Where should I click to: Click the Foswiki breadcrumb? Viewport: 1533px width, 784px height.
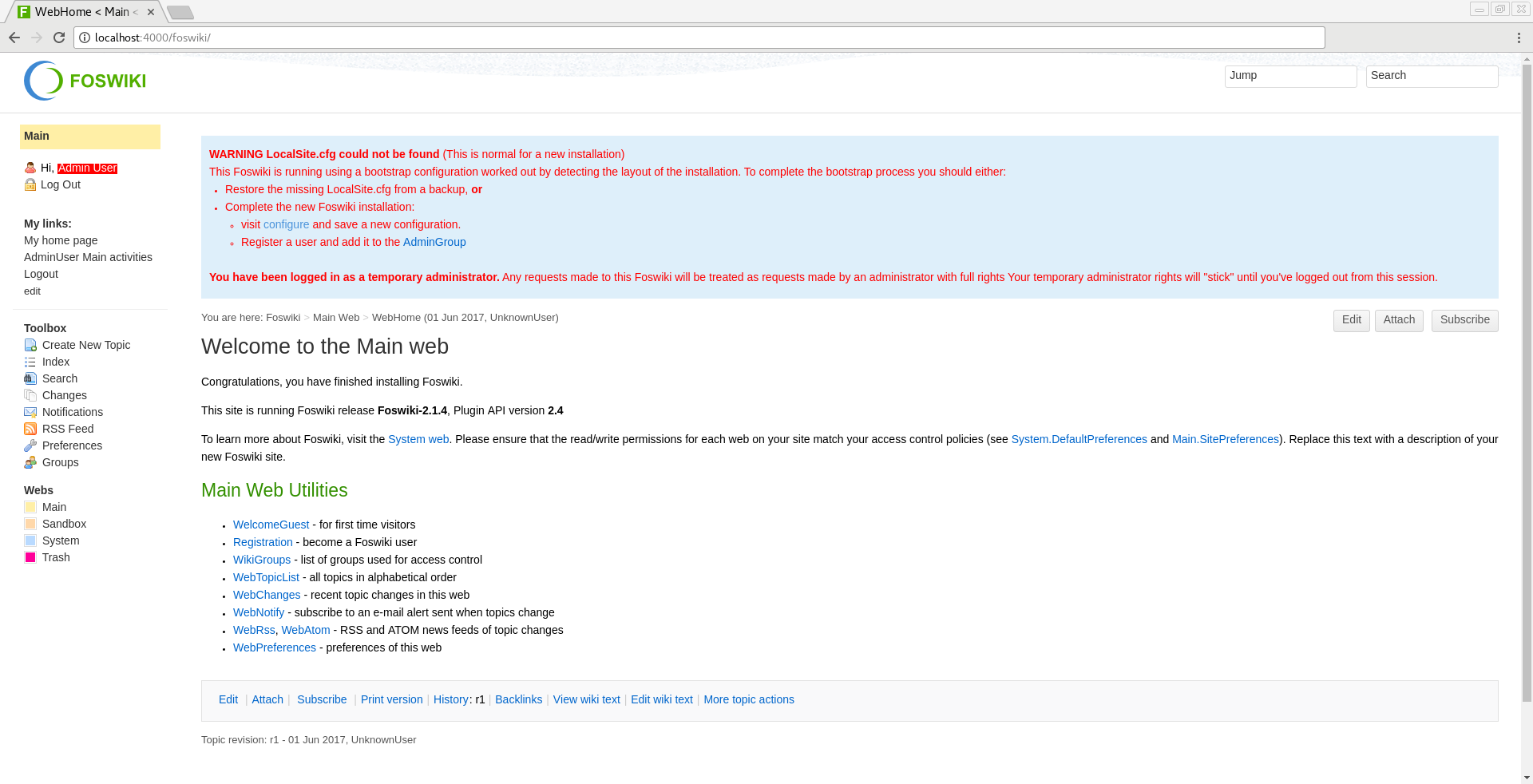coord(283,317)
